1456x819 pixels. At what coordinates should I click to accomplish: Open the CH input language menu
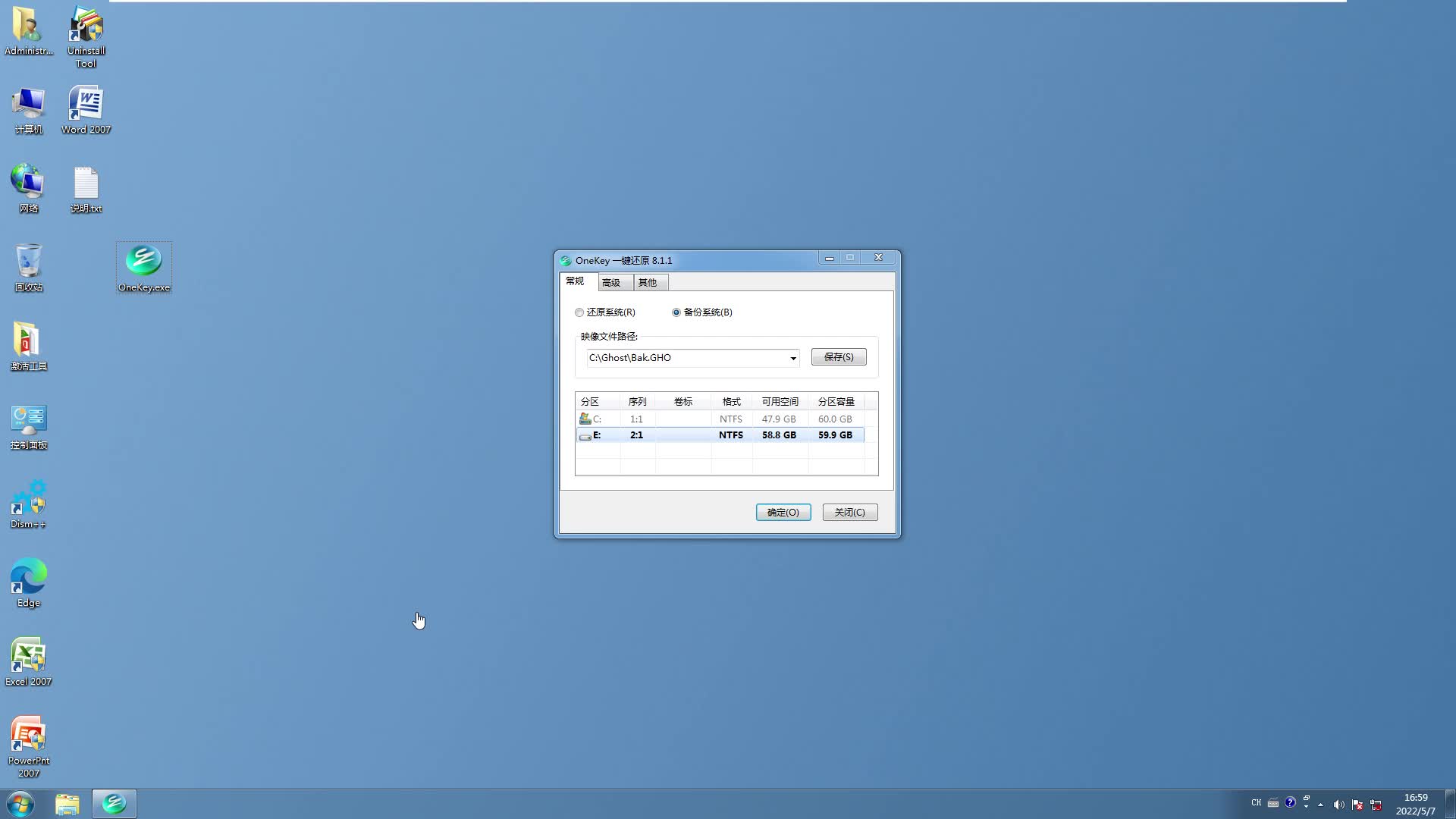click(x=1256, y=802)
